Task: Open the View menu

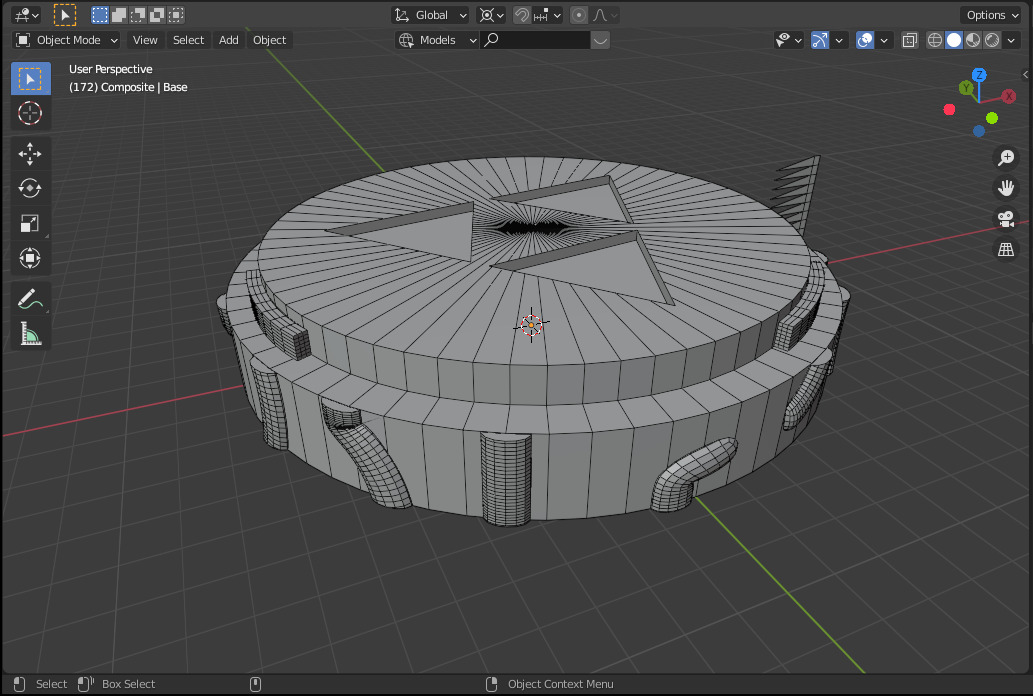Action: 145,40
